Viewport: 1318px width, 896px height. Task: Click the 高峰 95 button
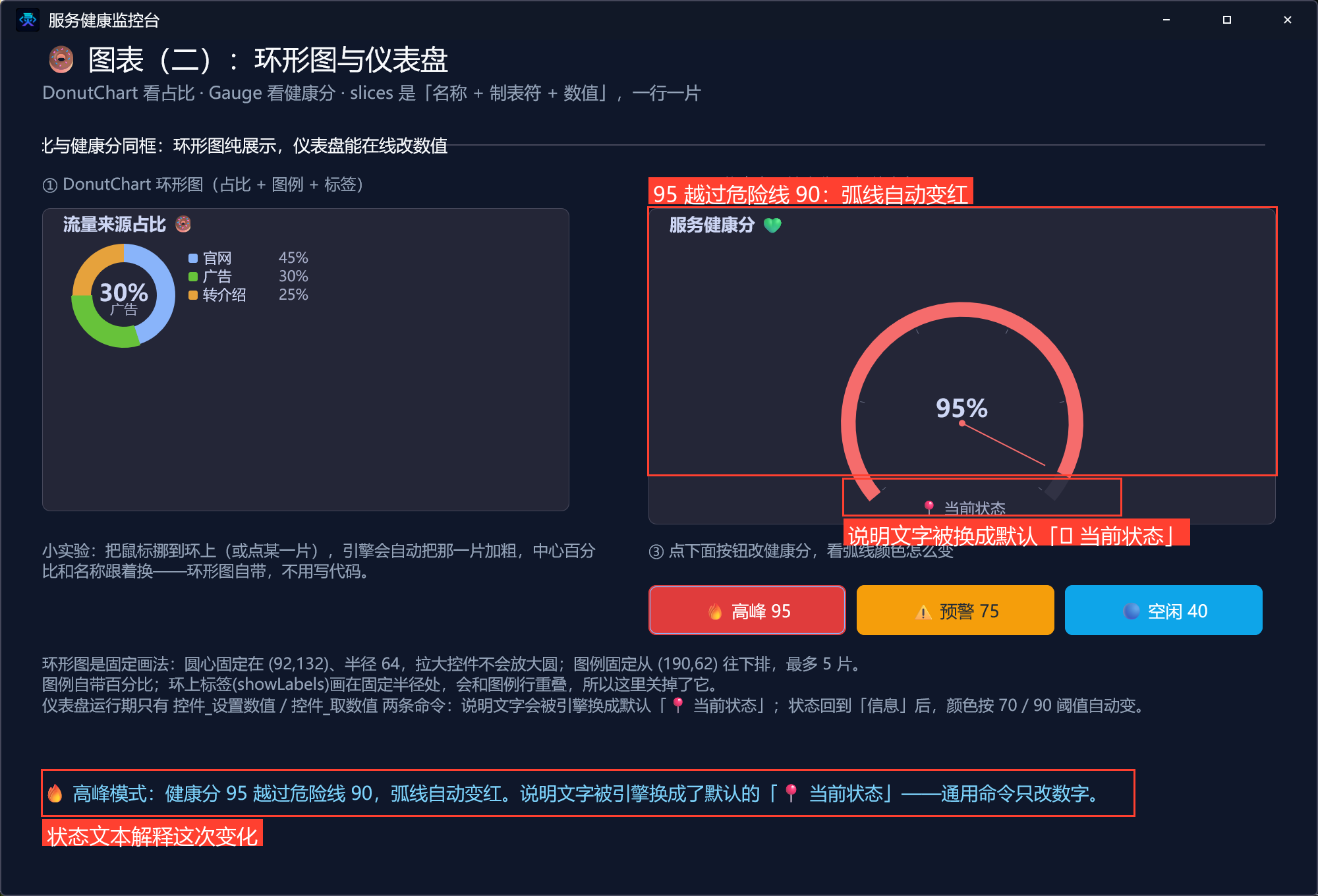click(x=747, y=610)
